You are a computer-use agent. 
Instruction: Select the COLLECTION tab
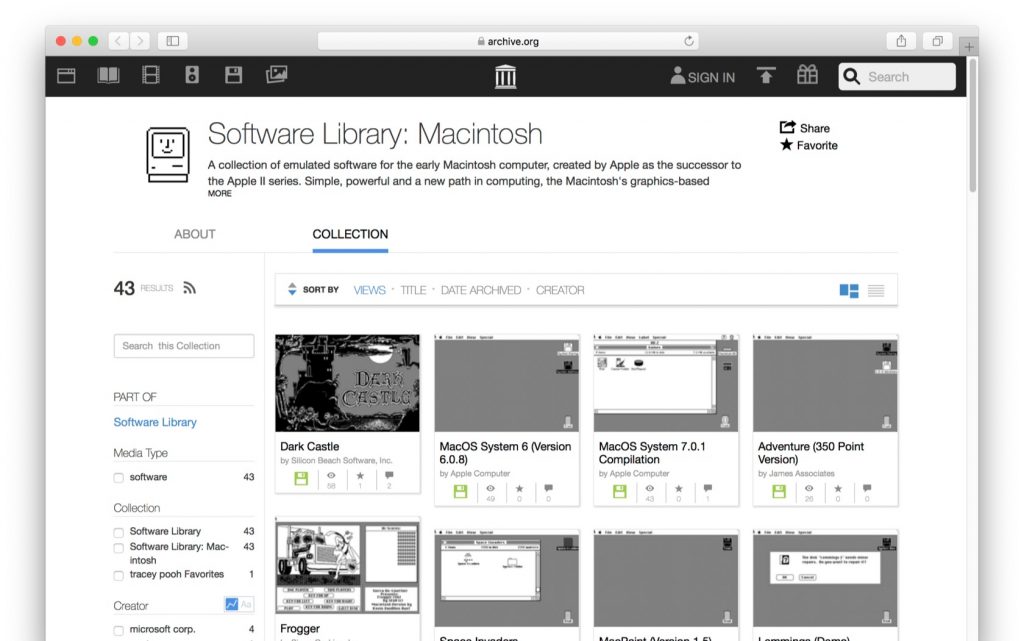(x=349, y=234)
